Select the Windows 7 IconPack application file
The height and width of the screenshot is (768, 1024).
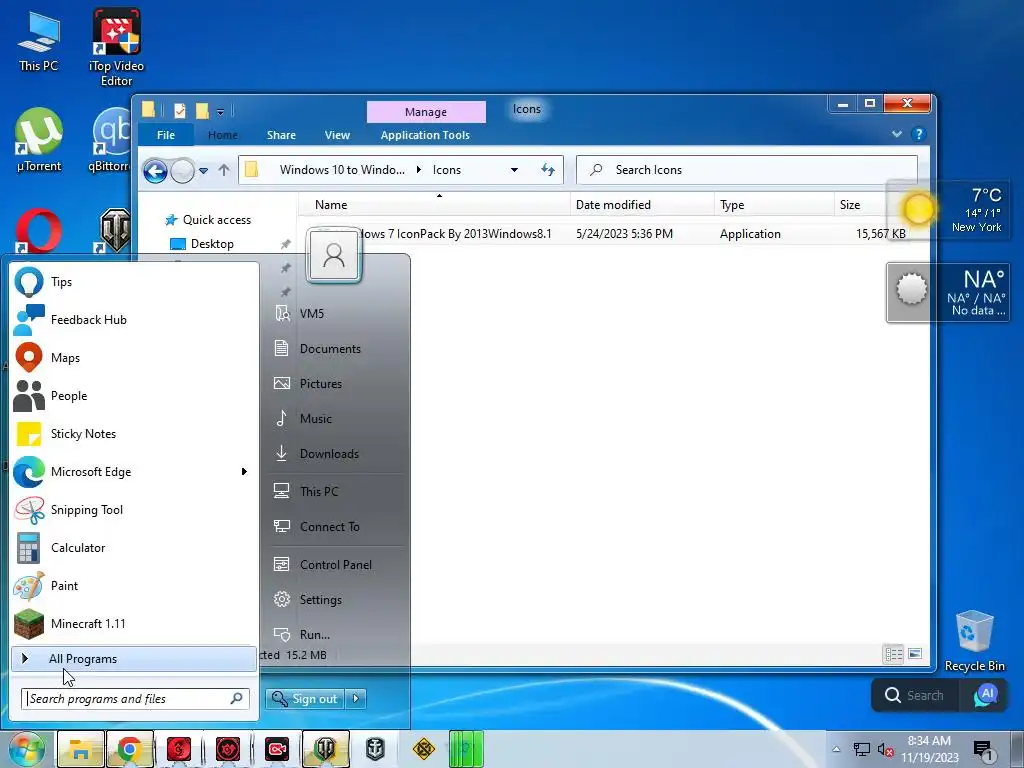[455, 234]
